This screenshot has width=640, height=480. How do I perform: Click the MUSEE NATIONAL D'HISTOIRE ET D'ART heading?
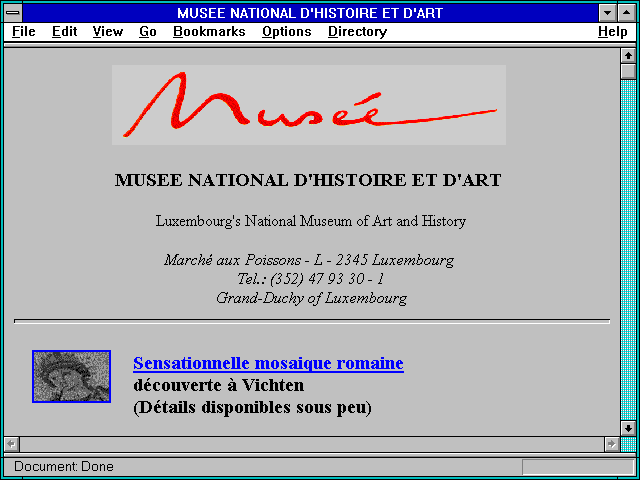tap(308, 180)
